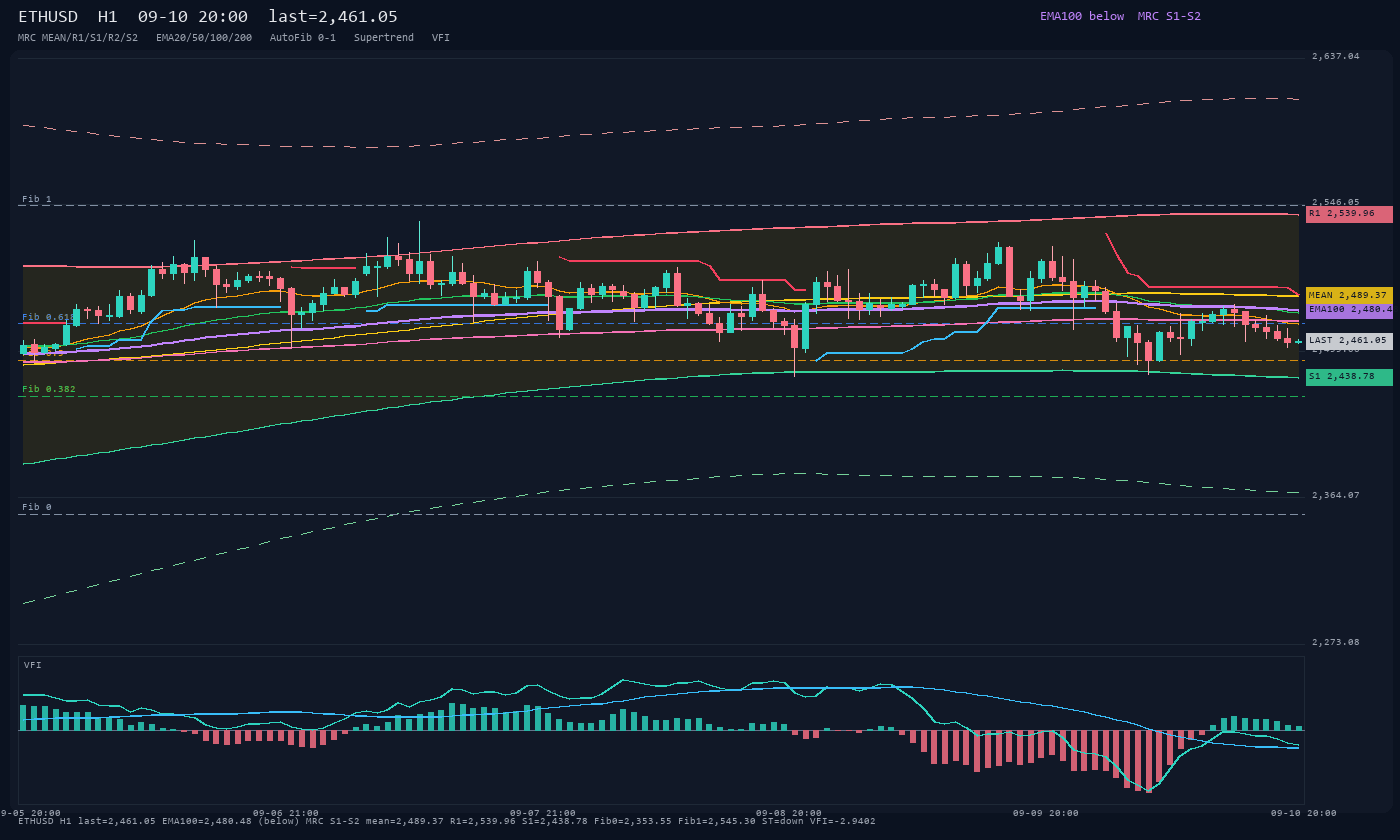Click the VFI panel title label
This screenshot has width=1400, height=840.
(33, 665)
